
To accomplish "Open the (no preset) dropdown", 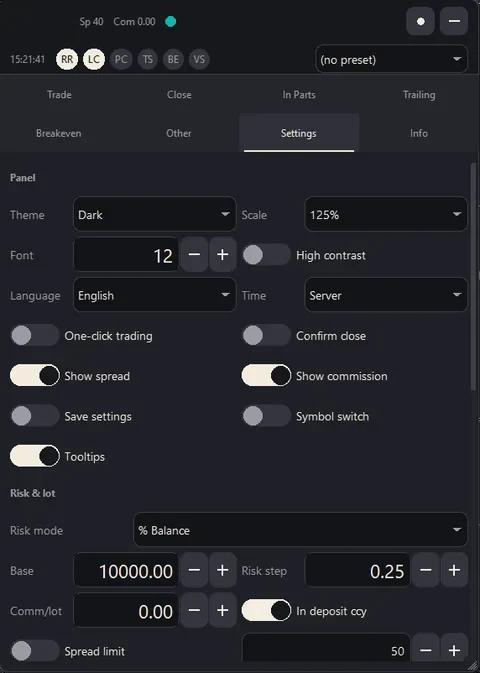I will coord(391,59).
